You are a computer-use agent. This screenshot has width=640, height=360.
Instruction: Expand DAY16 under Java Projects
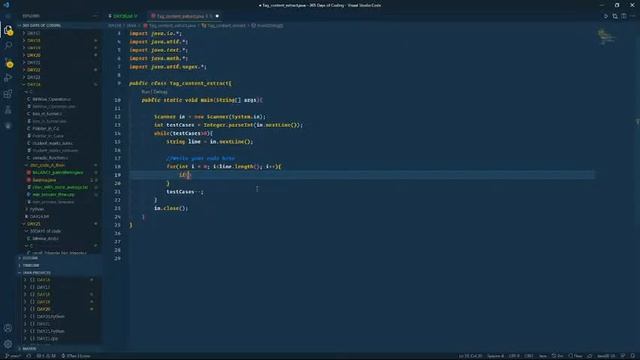(59, 280)
